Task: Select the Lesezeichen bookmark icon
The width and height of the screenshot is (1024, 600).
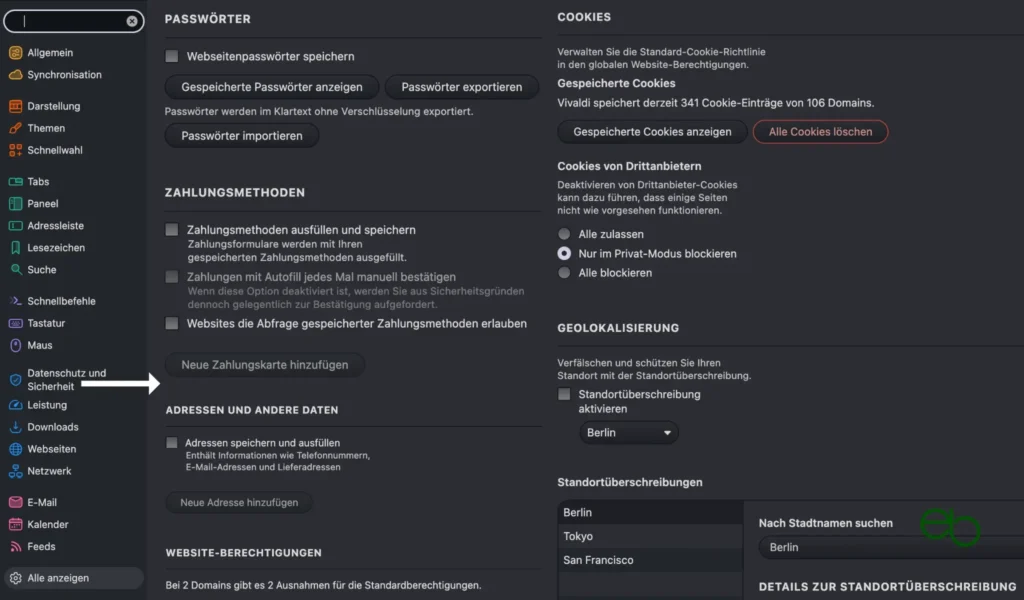Action: coord(15,247)
